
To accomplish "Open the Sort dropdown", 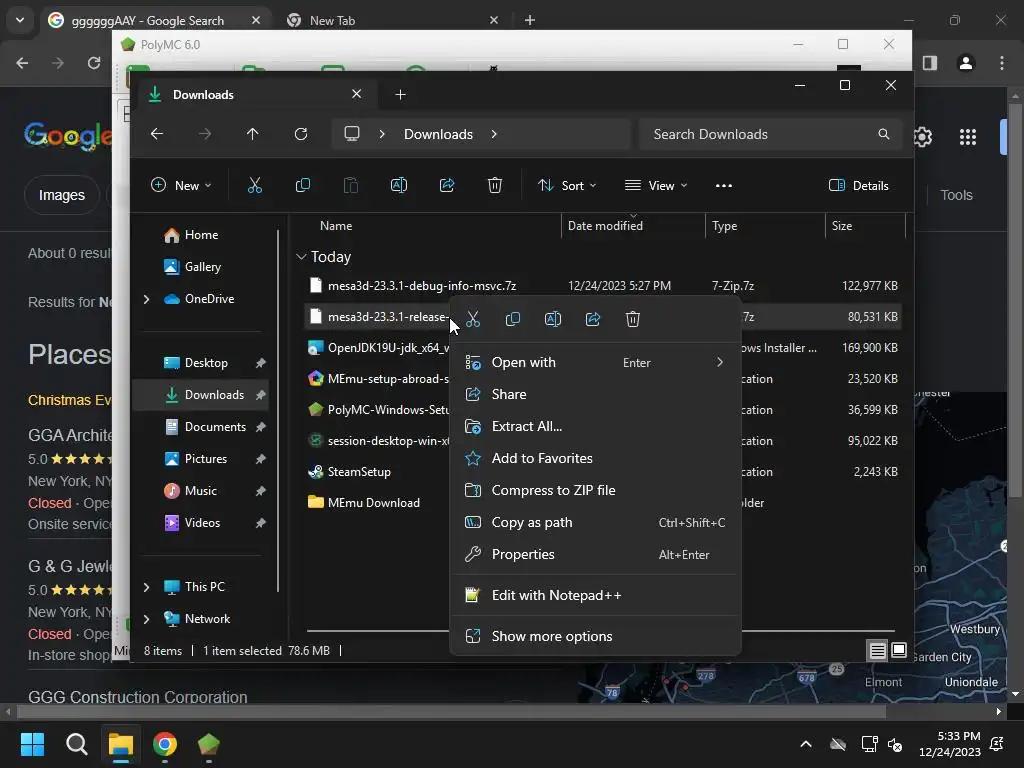I will [x=566, y=185].
